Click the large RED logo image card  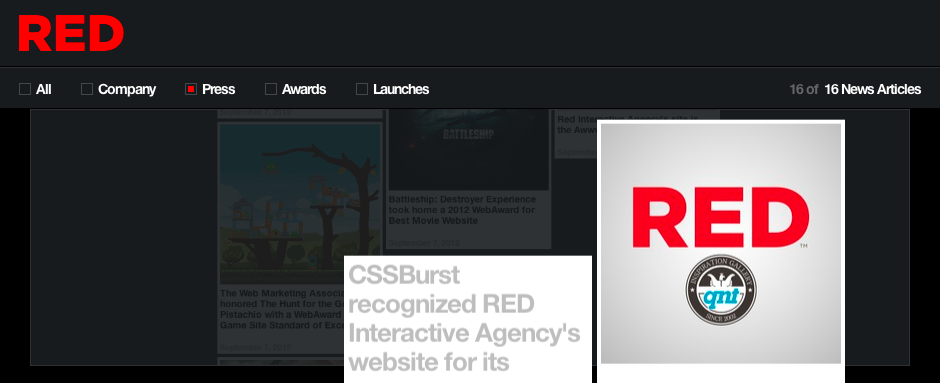721,243
